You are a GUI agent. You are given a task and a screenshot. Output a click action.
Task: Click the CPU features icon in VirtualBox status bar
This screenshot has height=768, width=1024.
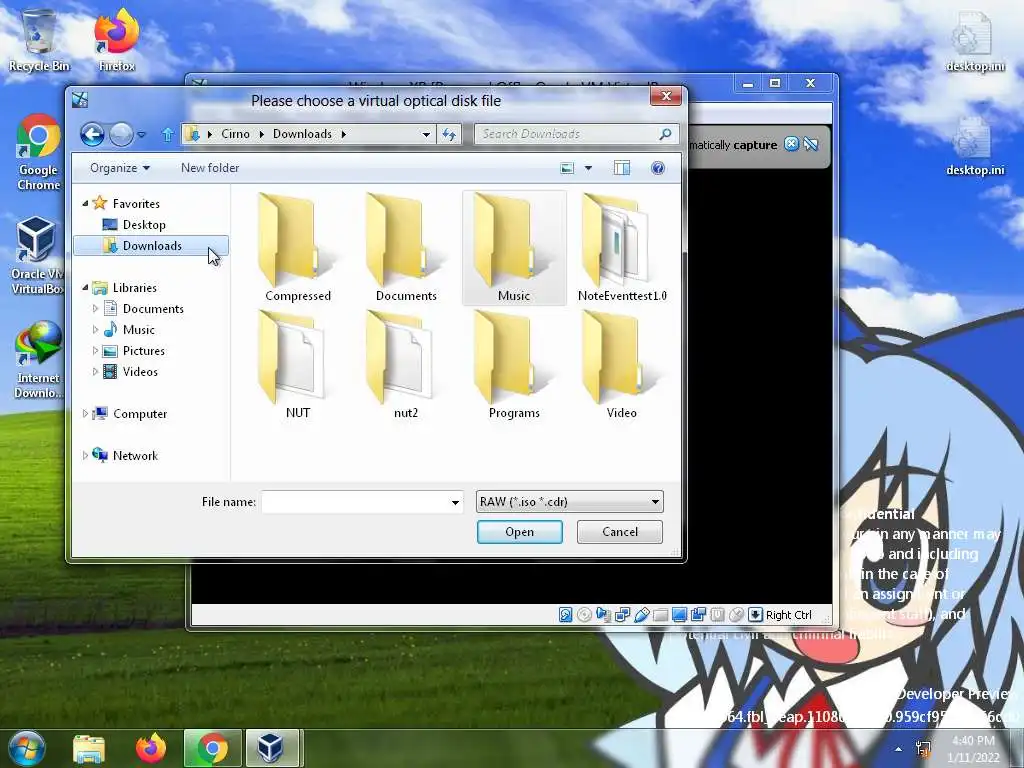tap(717, 615)
